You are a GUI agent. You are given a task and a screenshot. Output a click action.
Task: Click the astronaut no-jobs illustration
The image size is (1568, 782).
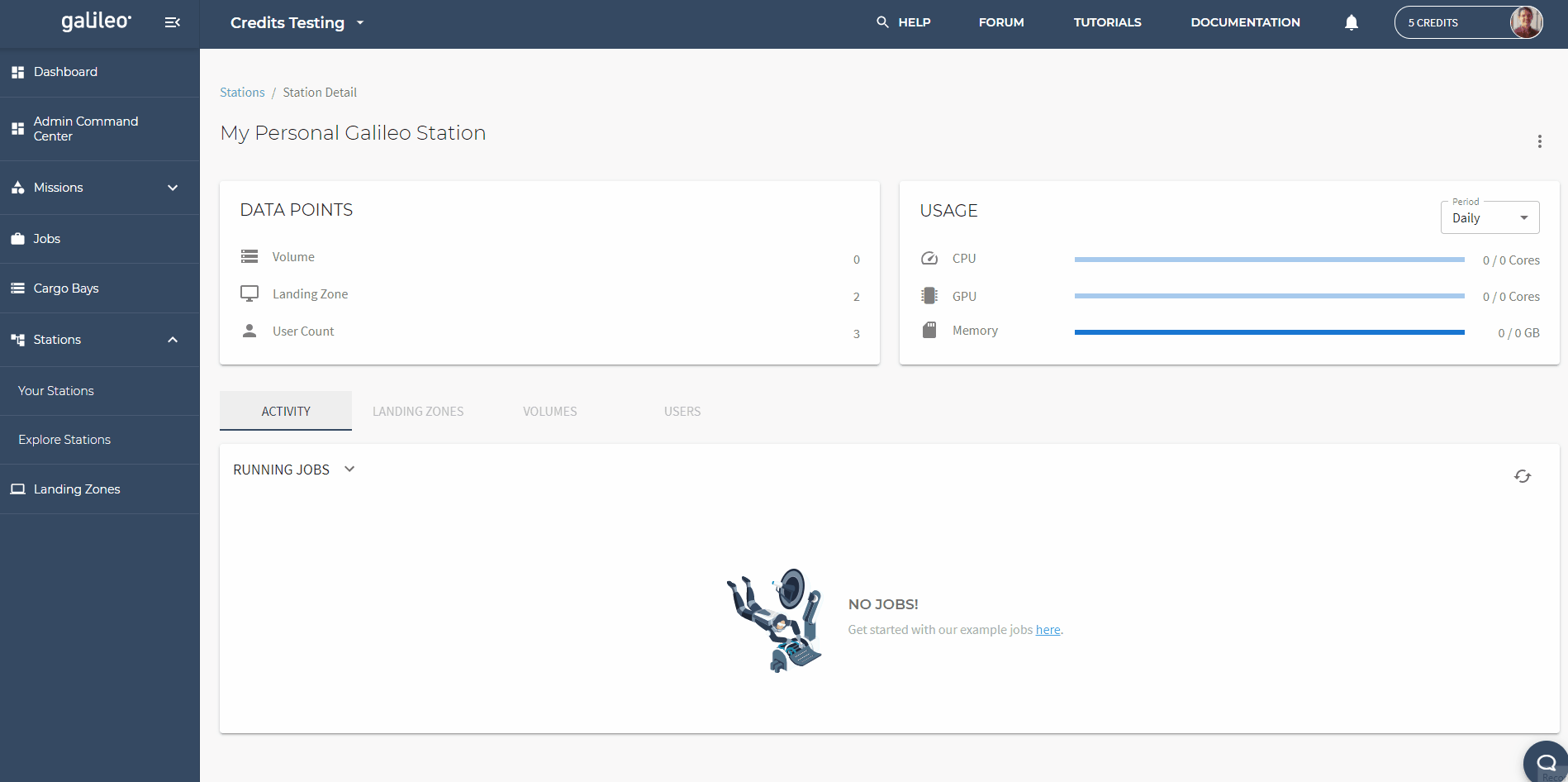point(775,620)
